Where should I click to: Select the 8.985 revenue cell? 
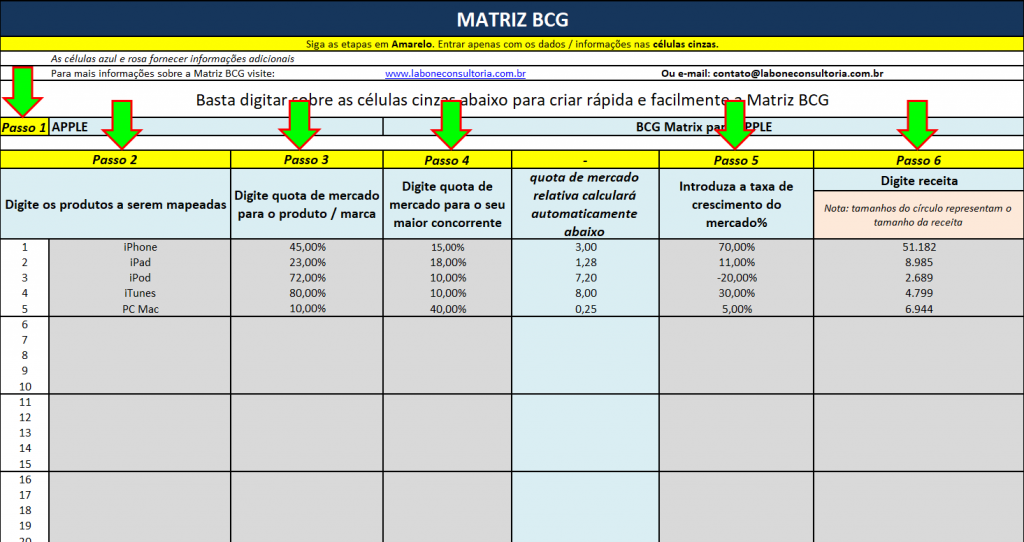tap(918, 263)
